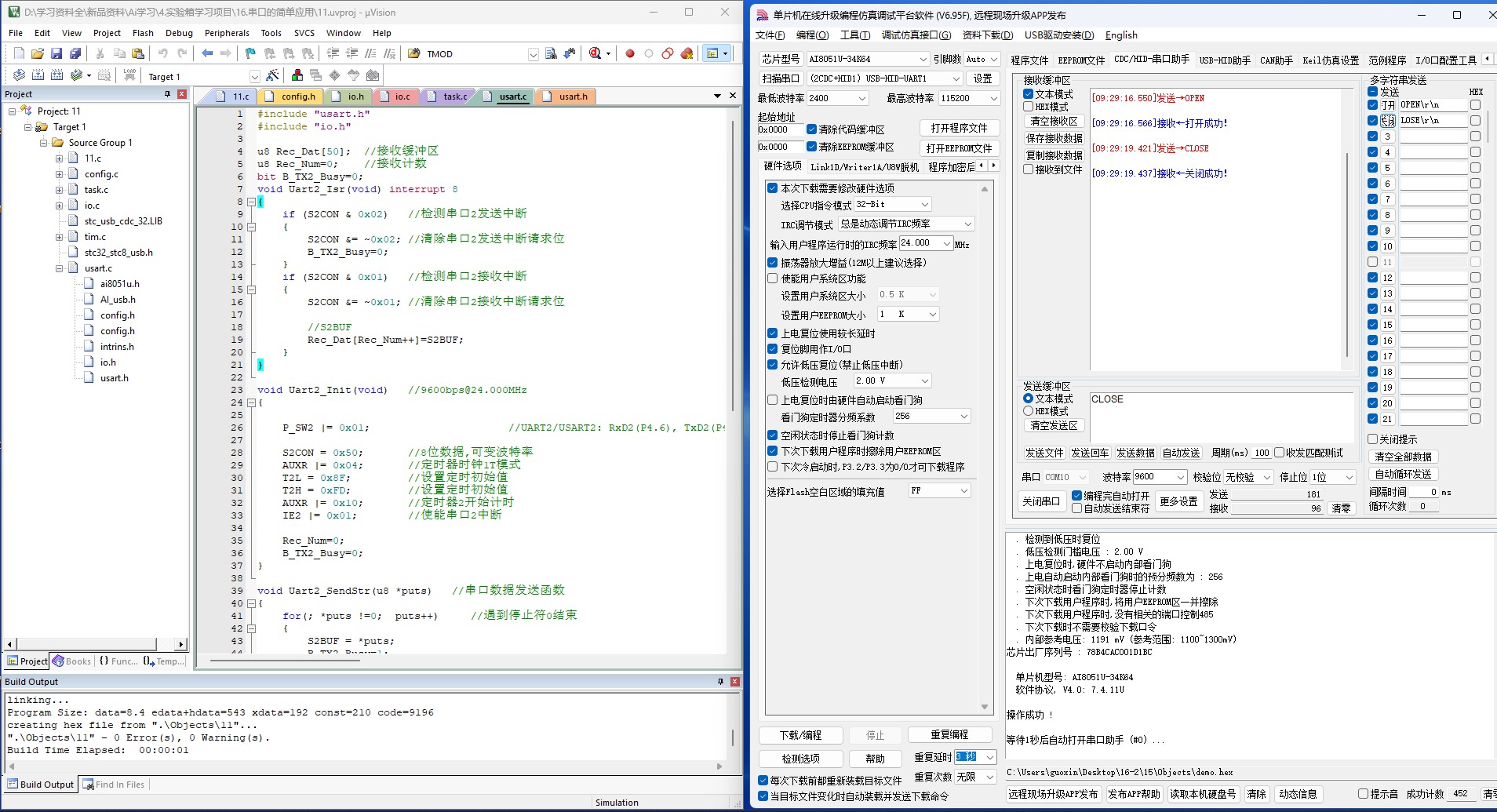Click Download LOAD icon in build toolbar

(129, 75)
